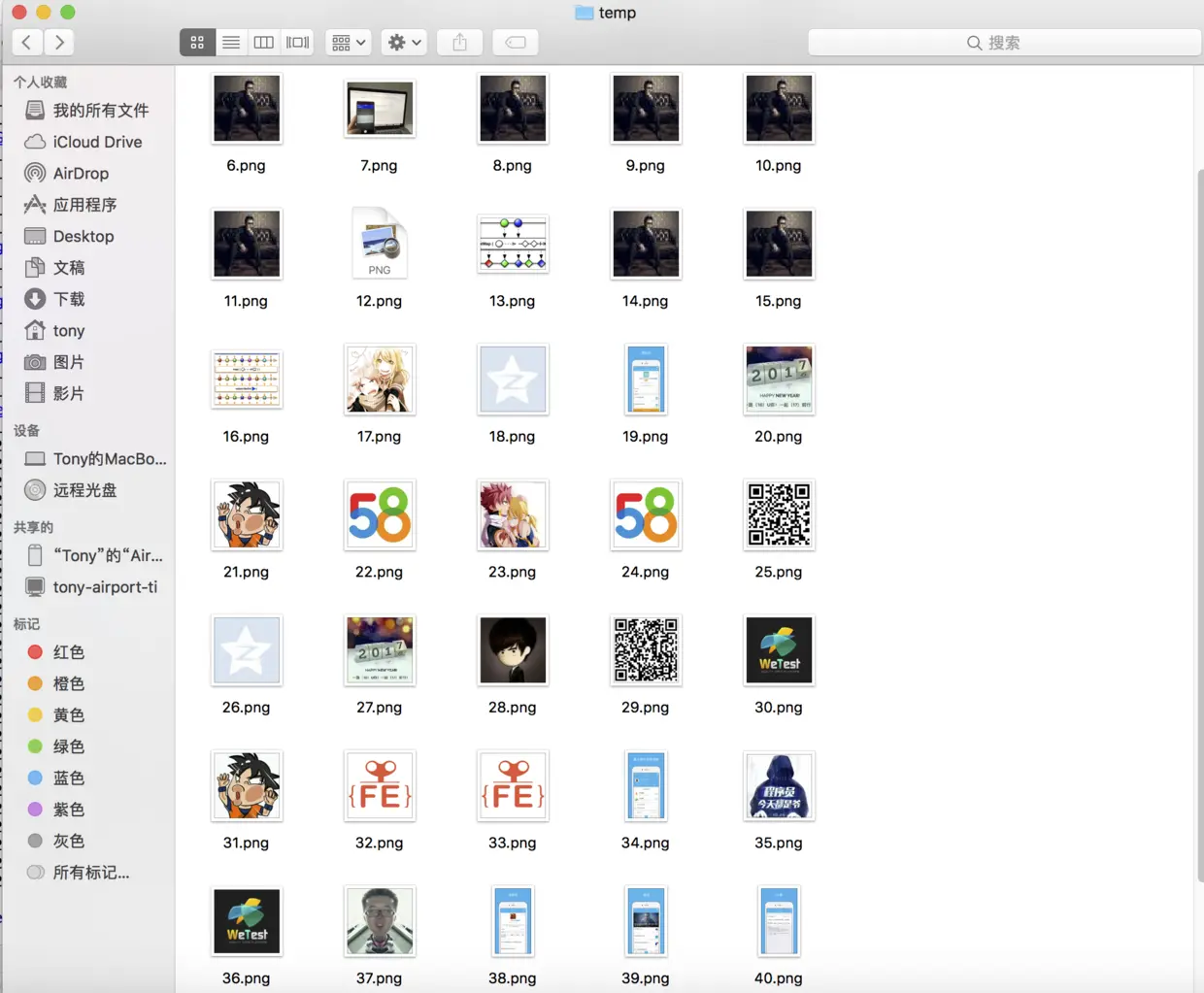Click the file name 39.png

pyautogui.click(x=646, y=978)
